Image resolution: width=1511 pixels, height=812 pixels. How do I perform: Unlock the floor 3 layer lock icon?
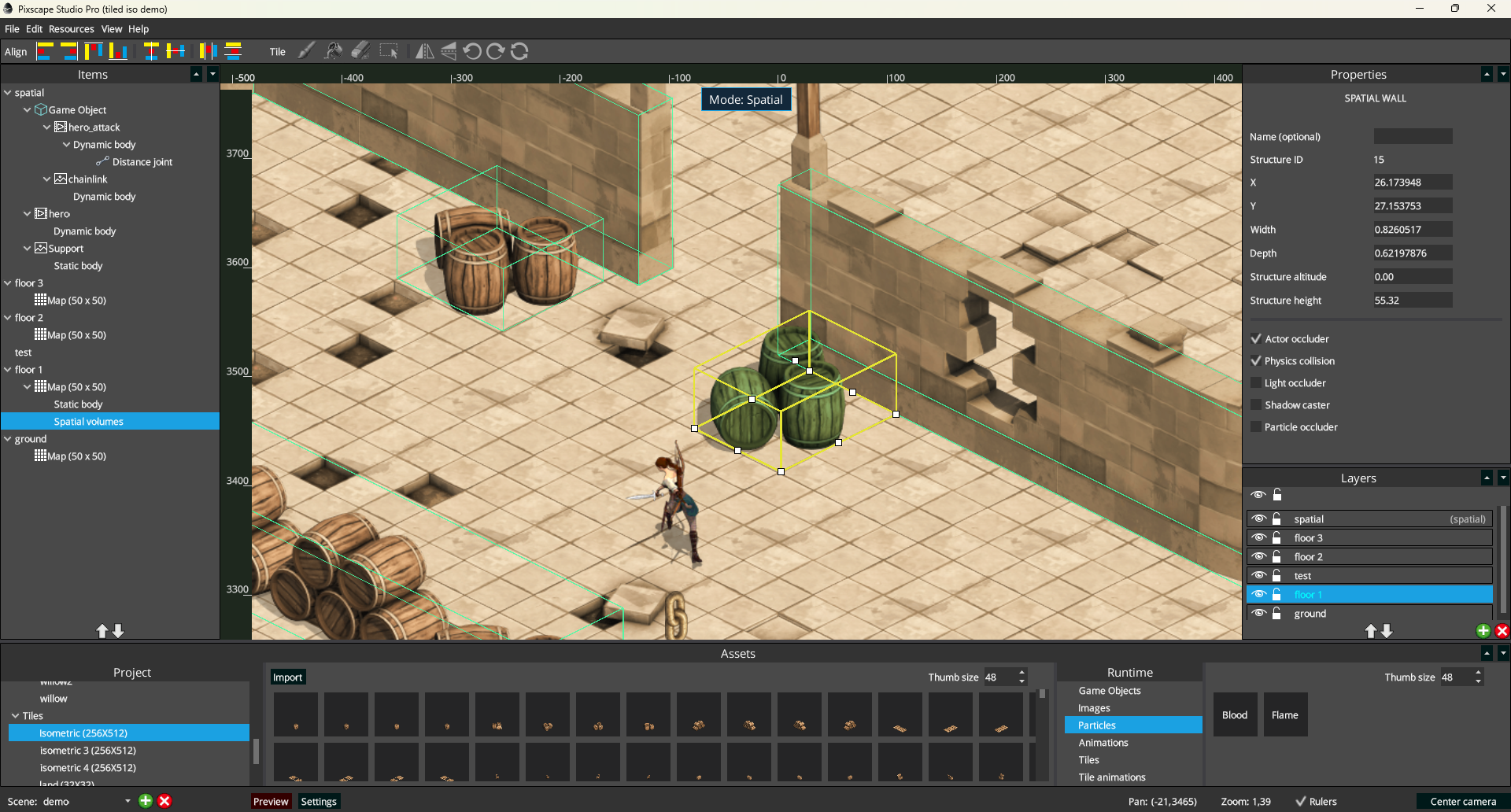pos(1277,538)
